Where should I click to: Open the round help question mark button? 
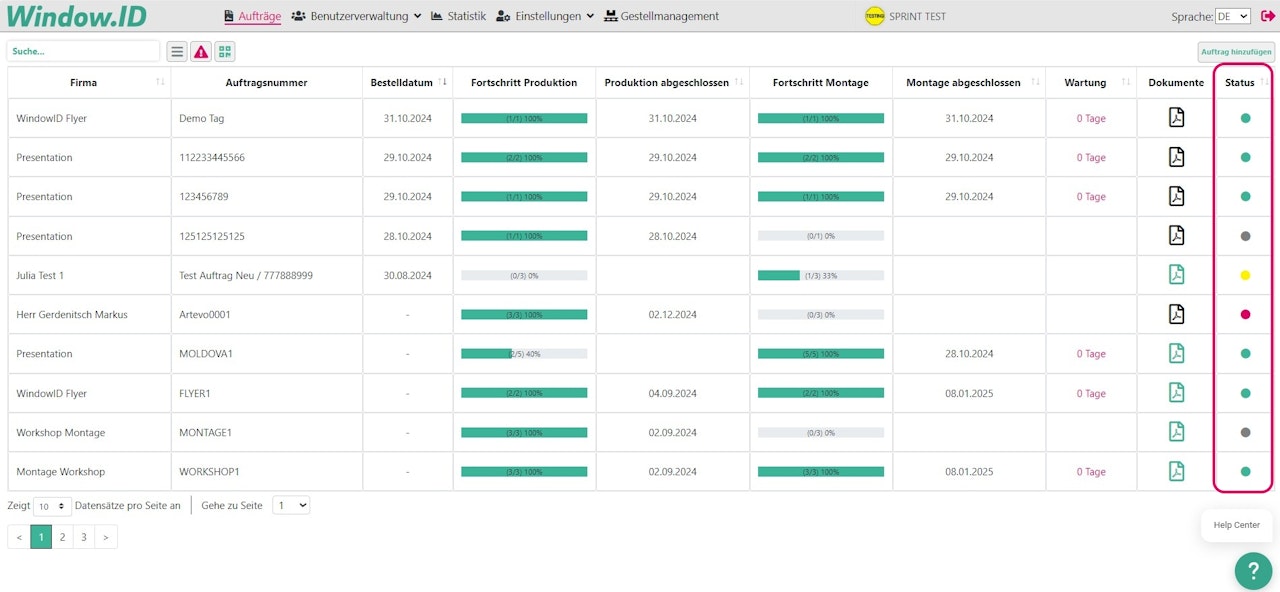click(x=1253, y=570)
